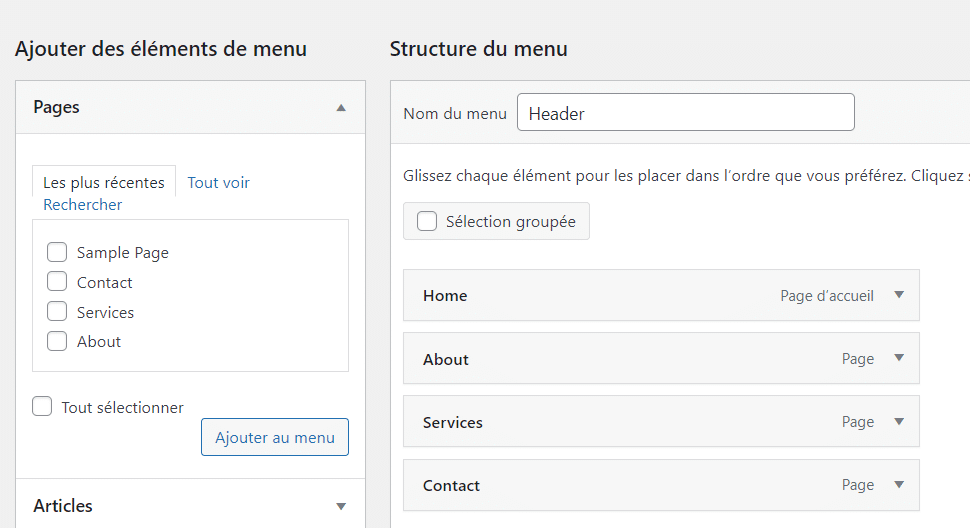Screen dimensions: 970x528
Task: Expand the About menu item arrow
Action: click(x=899, y=358)
